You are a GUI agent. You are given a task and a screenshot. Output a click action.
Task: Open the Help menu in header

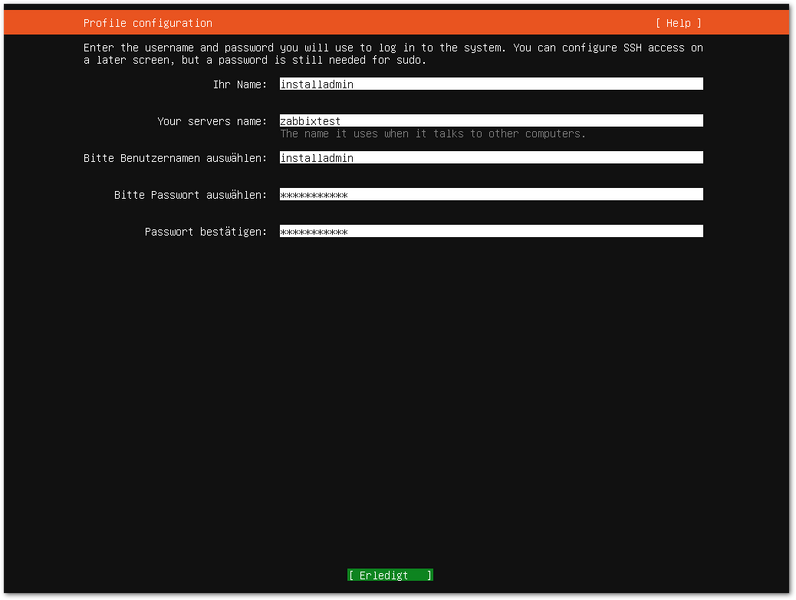pyautogui.click(x=678, y=23)
